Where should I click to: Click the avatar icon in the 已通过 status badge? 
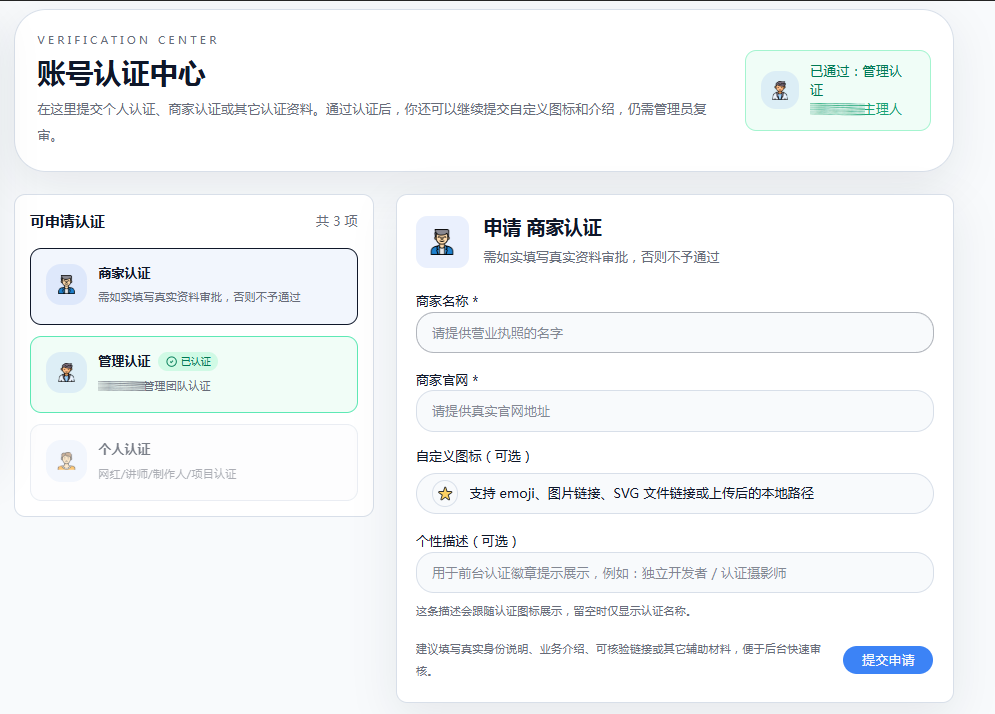pos(780,90)
